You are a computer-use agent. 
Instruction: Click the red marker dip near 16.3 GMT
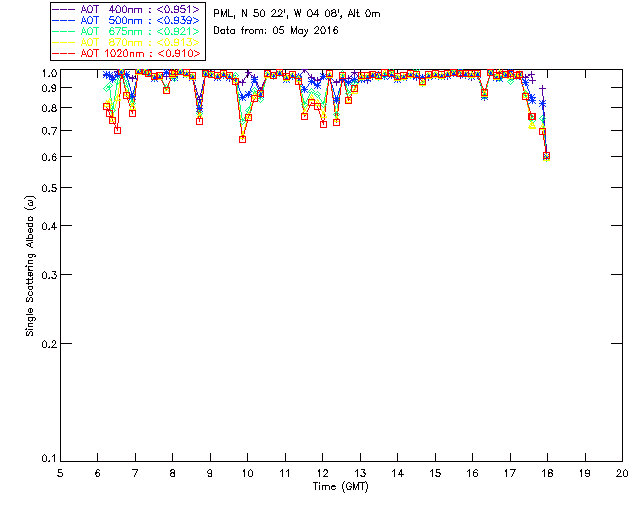484,93
